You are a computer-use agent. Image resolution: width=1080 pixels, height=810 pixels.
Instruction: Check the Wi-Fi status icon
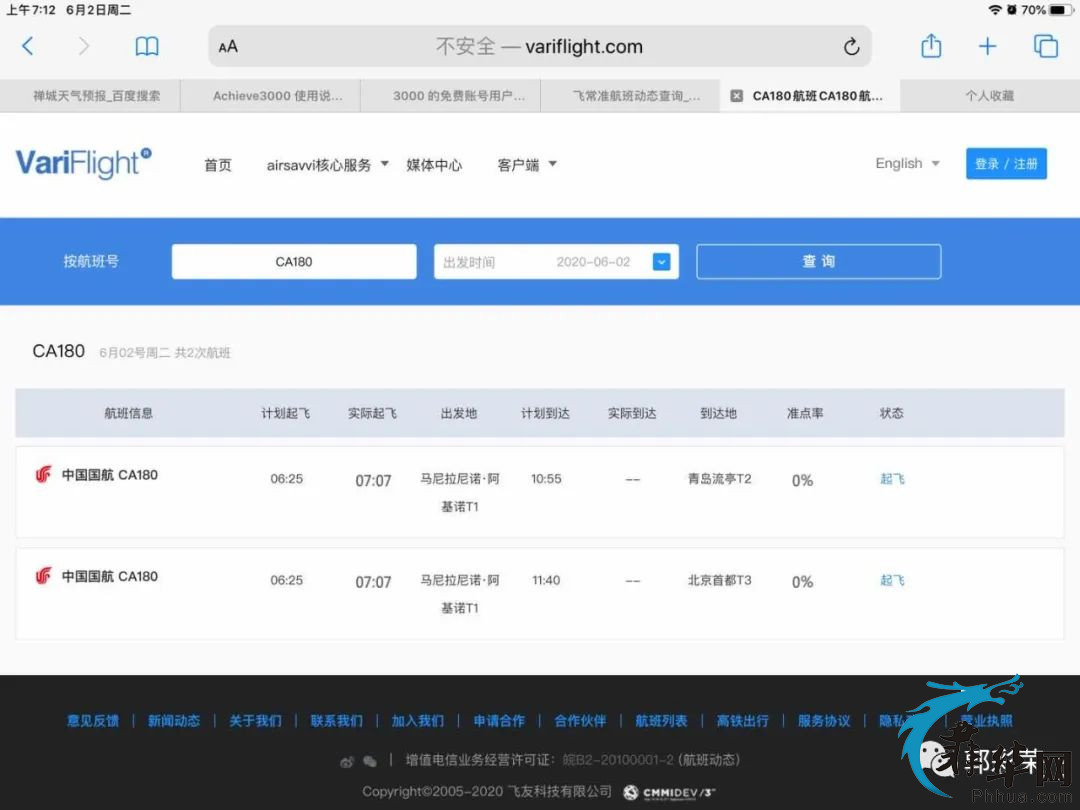point(995,10)
